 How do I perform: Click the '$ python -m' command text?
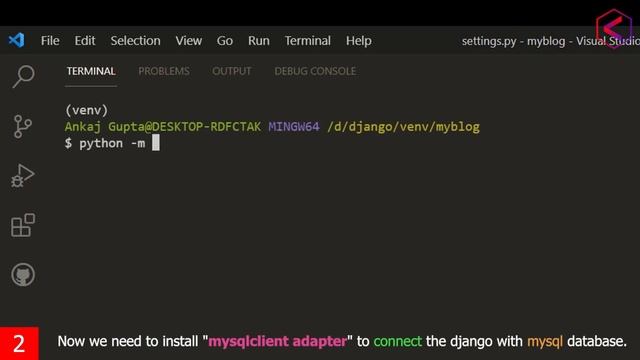[x=105, y=143]
